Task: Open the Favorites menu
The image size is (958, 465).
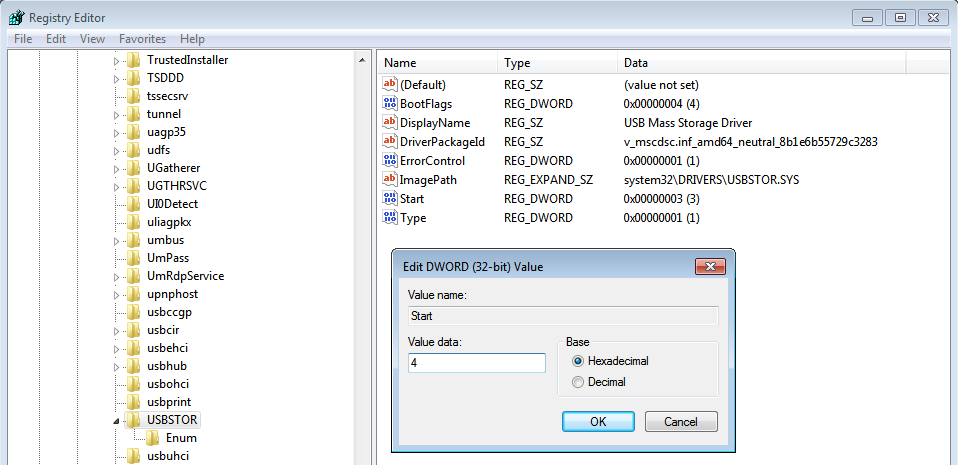Action: coord(142,39)
